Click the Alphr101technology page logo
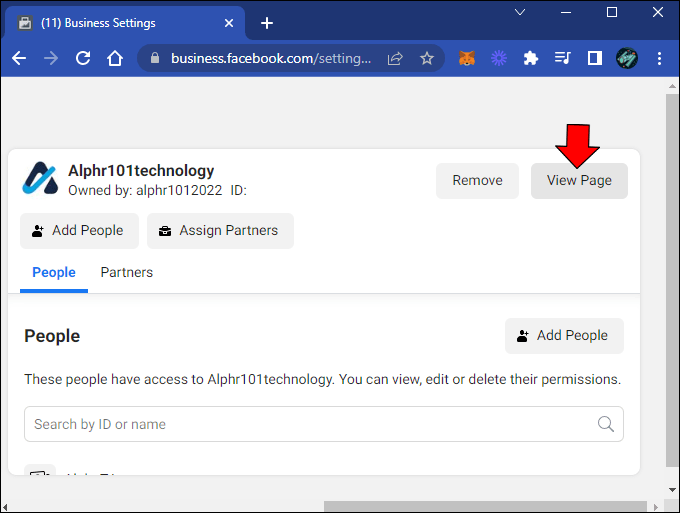Screen dimensions: 680x513 [40, 178]
